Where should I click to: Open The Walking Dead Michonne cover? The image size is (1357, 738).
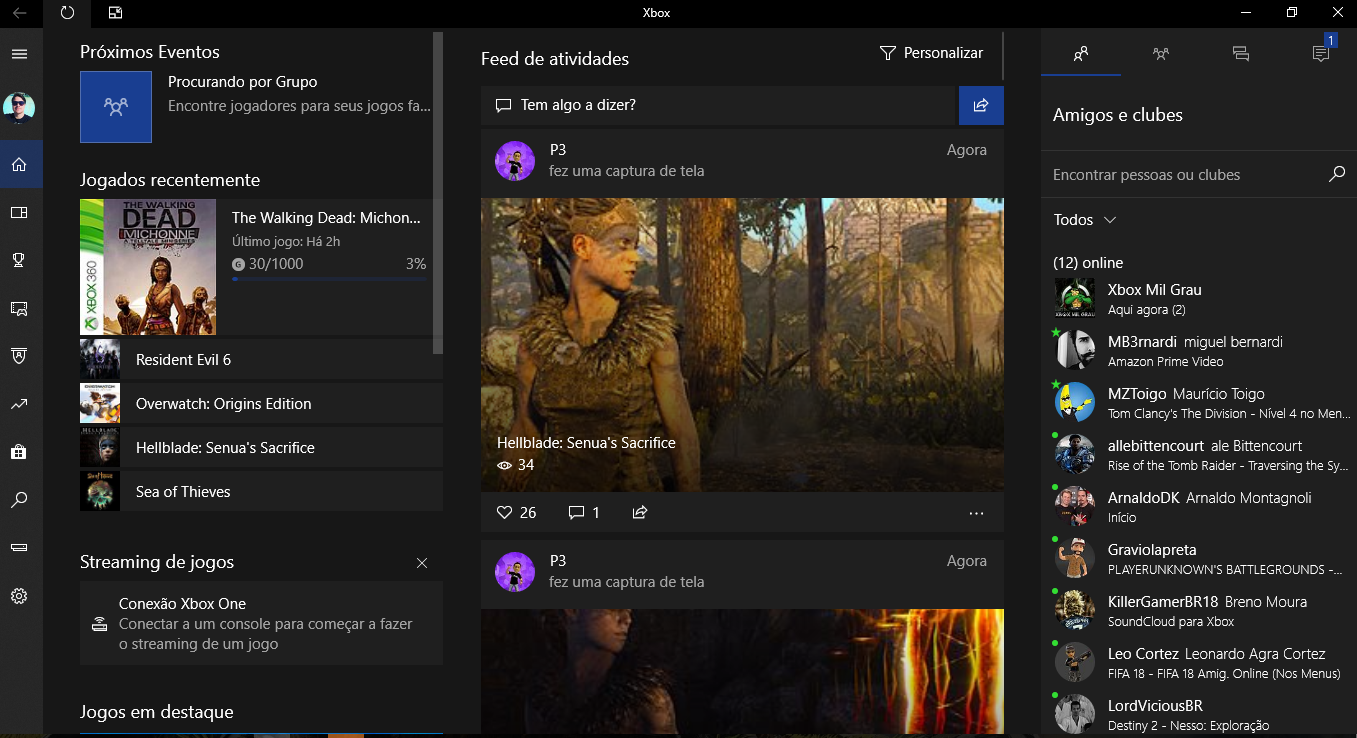point(148,266)
